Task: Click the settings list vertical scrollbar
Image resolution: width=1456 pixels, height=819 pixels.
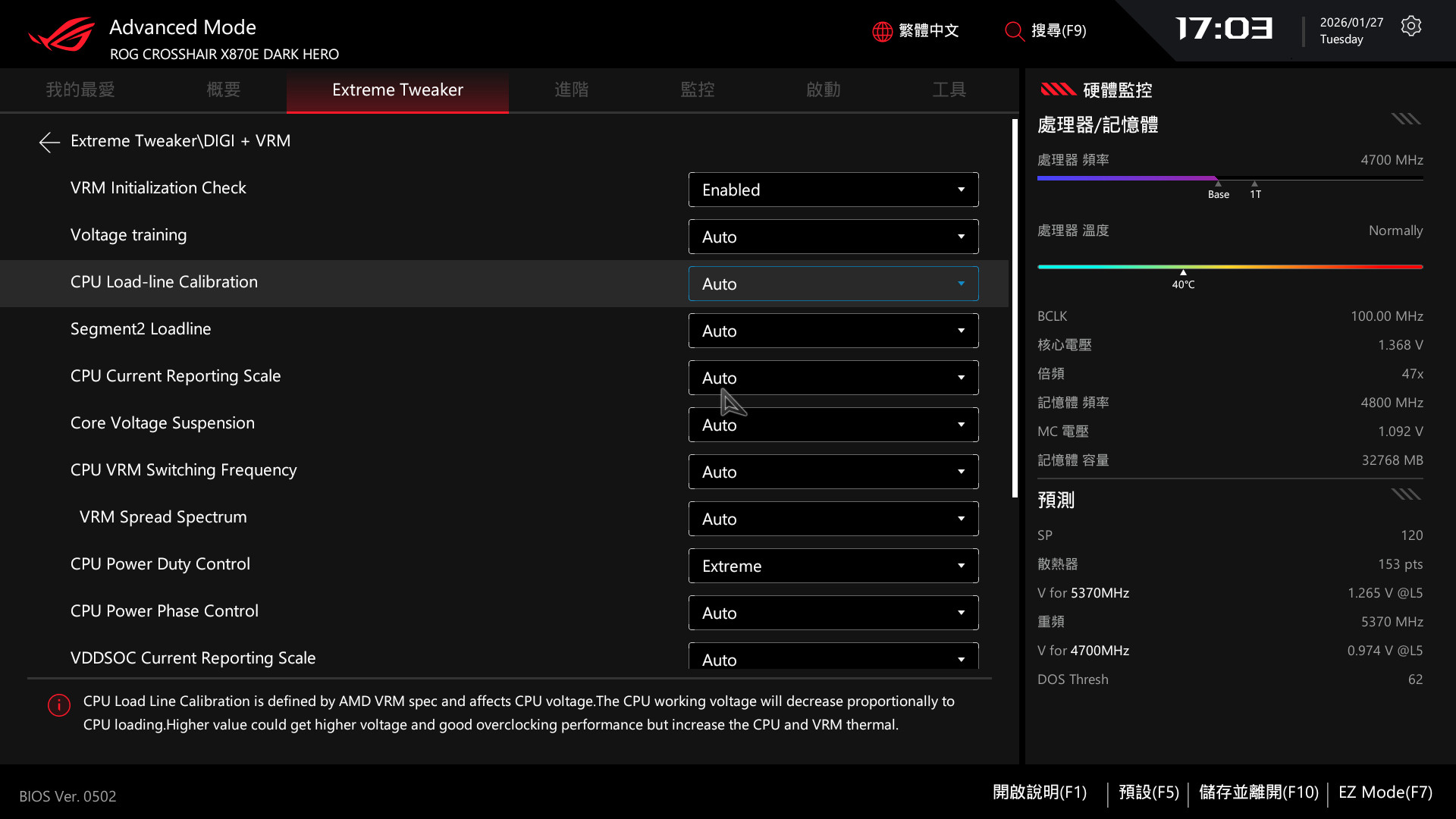Action: 1015,308
